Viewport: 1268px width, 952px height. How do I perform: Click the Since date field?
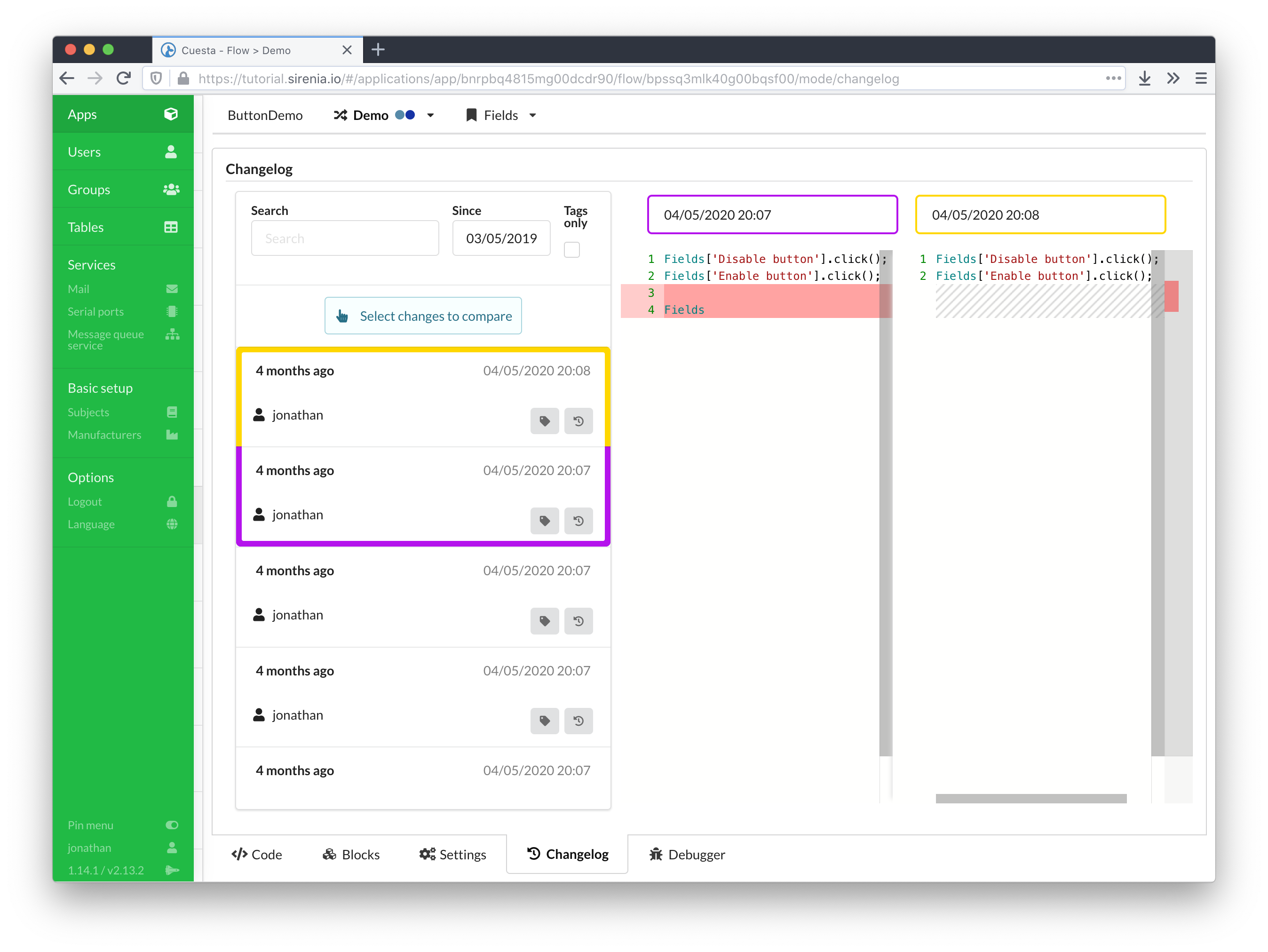click(501, 238)
